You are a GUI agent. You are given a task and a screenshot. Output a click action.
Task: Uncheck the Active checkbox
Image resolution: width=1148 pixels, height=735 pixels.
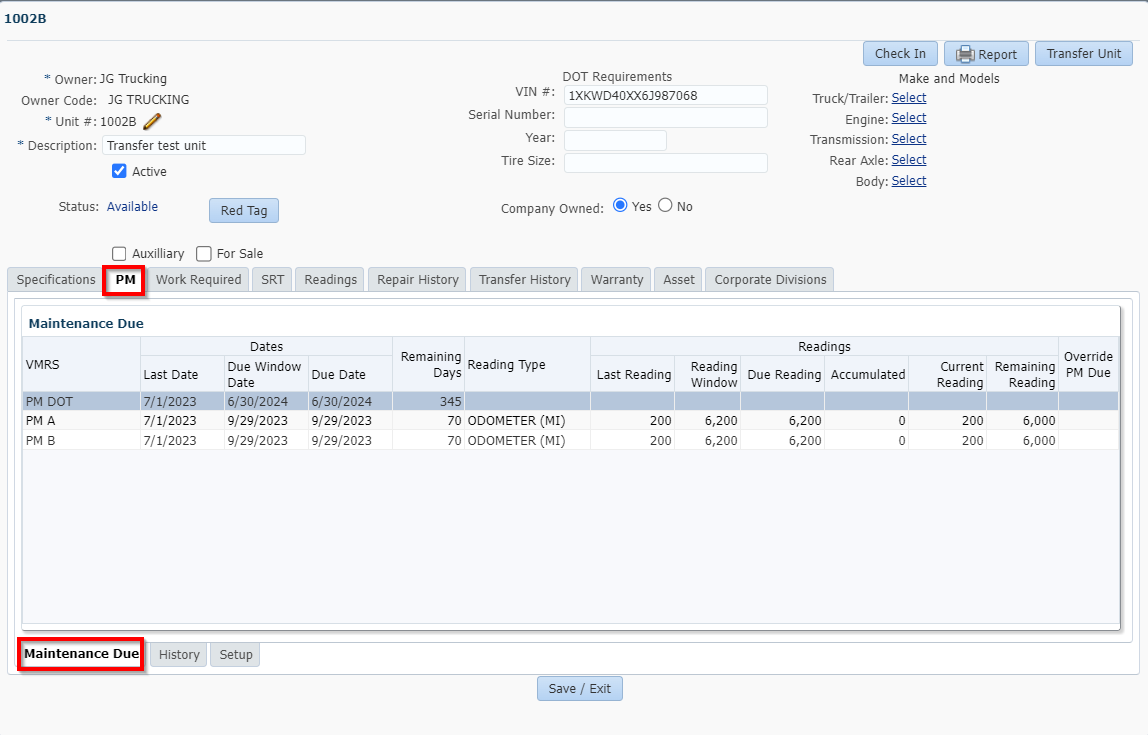[x=120, y=171]
